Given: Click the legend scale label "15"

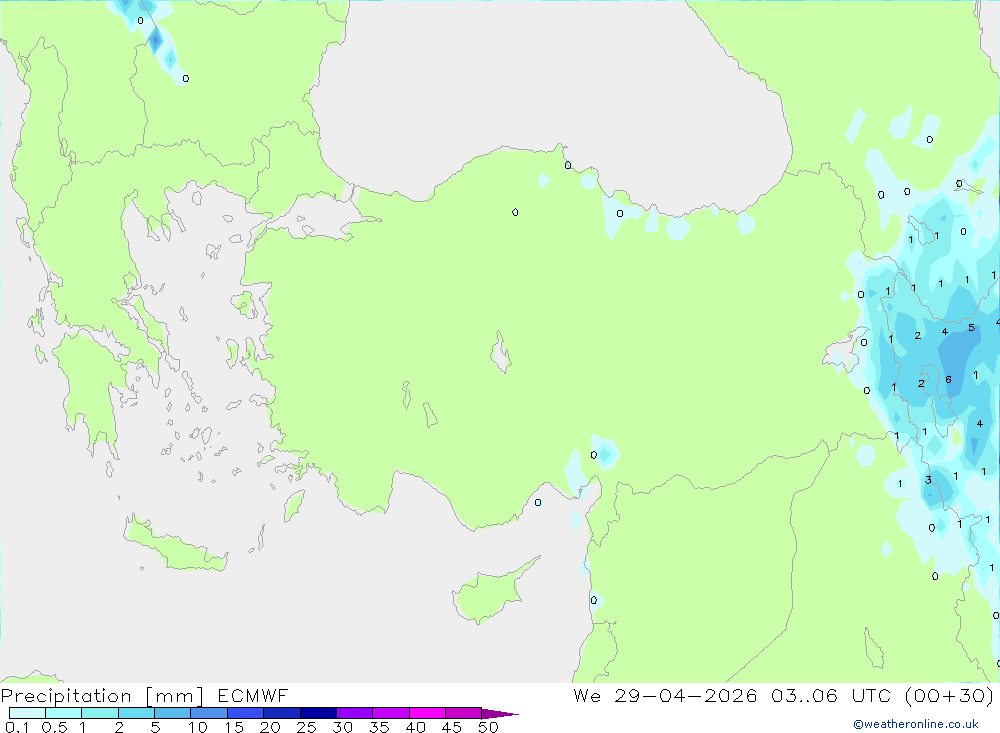Looking at the screenshot, I should tap(234, 727).
